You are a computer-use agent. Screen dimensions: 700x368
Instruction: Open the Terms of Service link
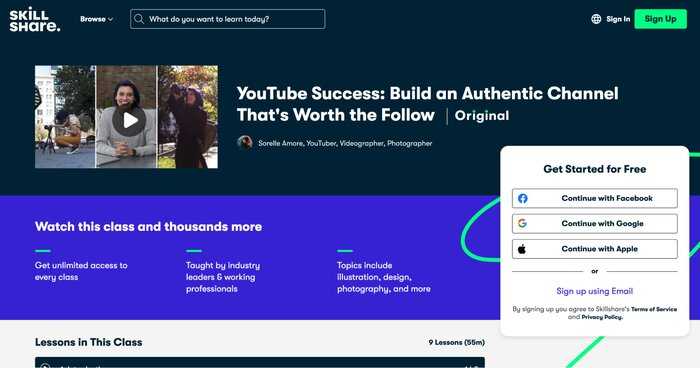tap(654, 309)
